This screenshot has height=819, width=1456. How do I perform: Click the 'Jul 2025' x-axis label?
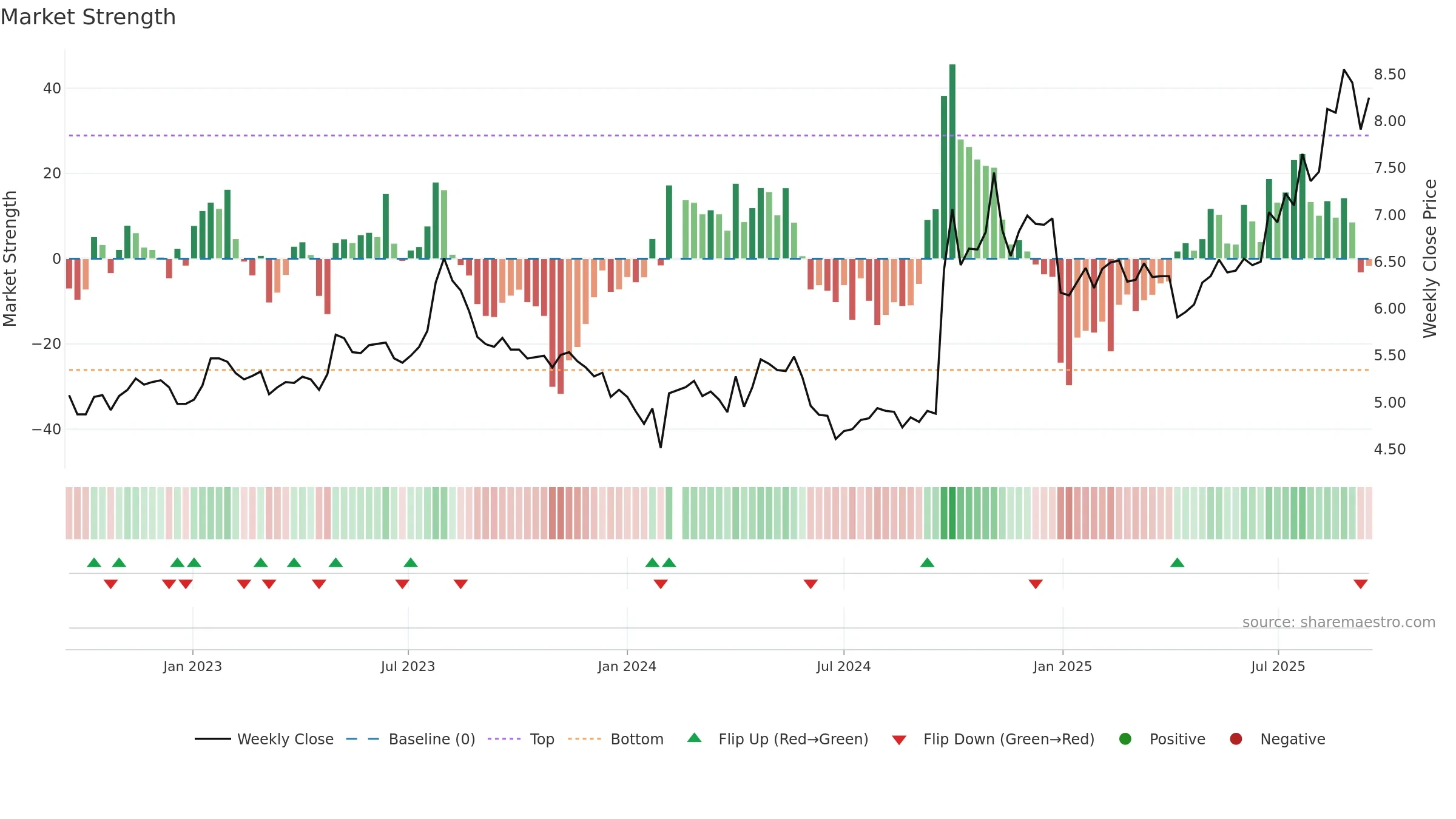pos(1278,666)
